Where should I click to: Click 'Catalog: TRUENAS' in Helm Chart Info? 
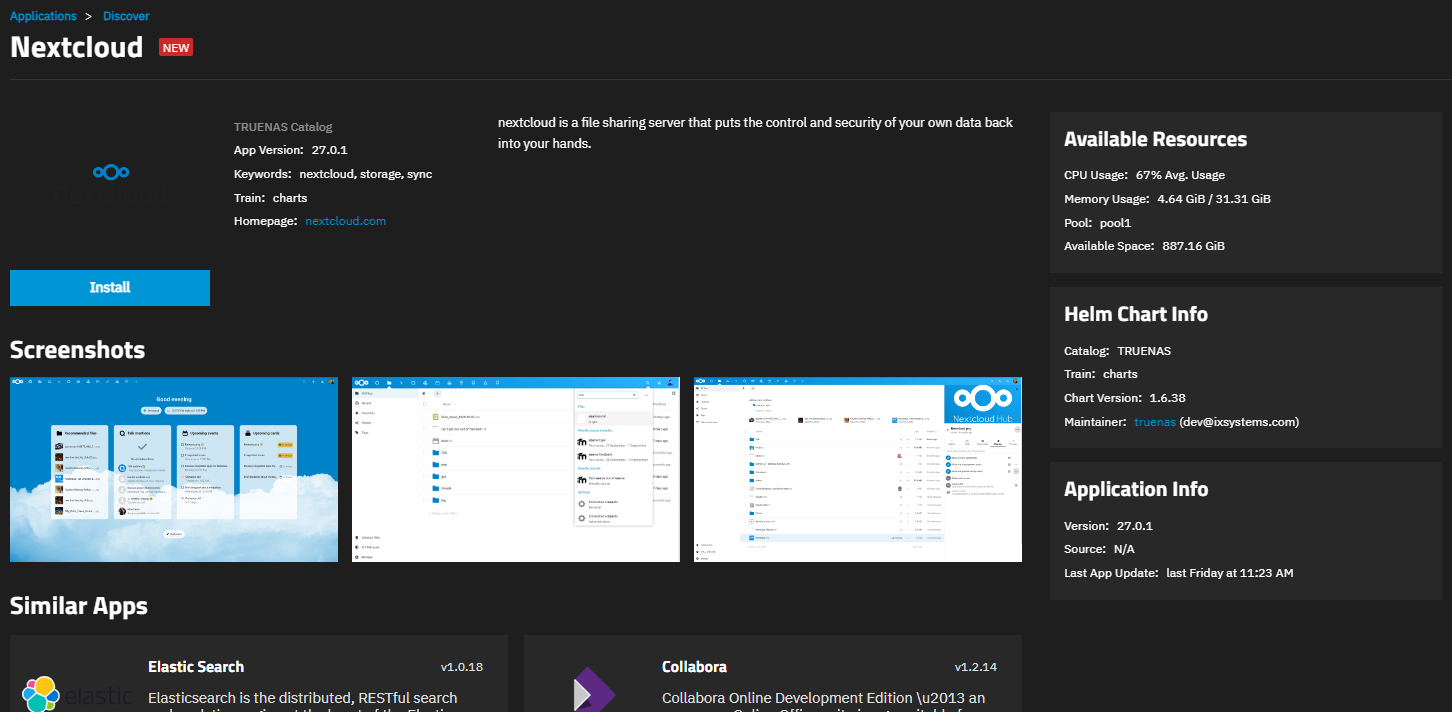(1117, 351)
